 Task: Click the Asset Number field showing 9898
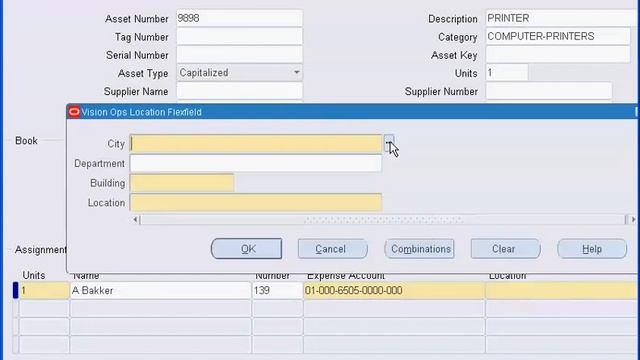(x=240, y=18)
